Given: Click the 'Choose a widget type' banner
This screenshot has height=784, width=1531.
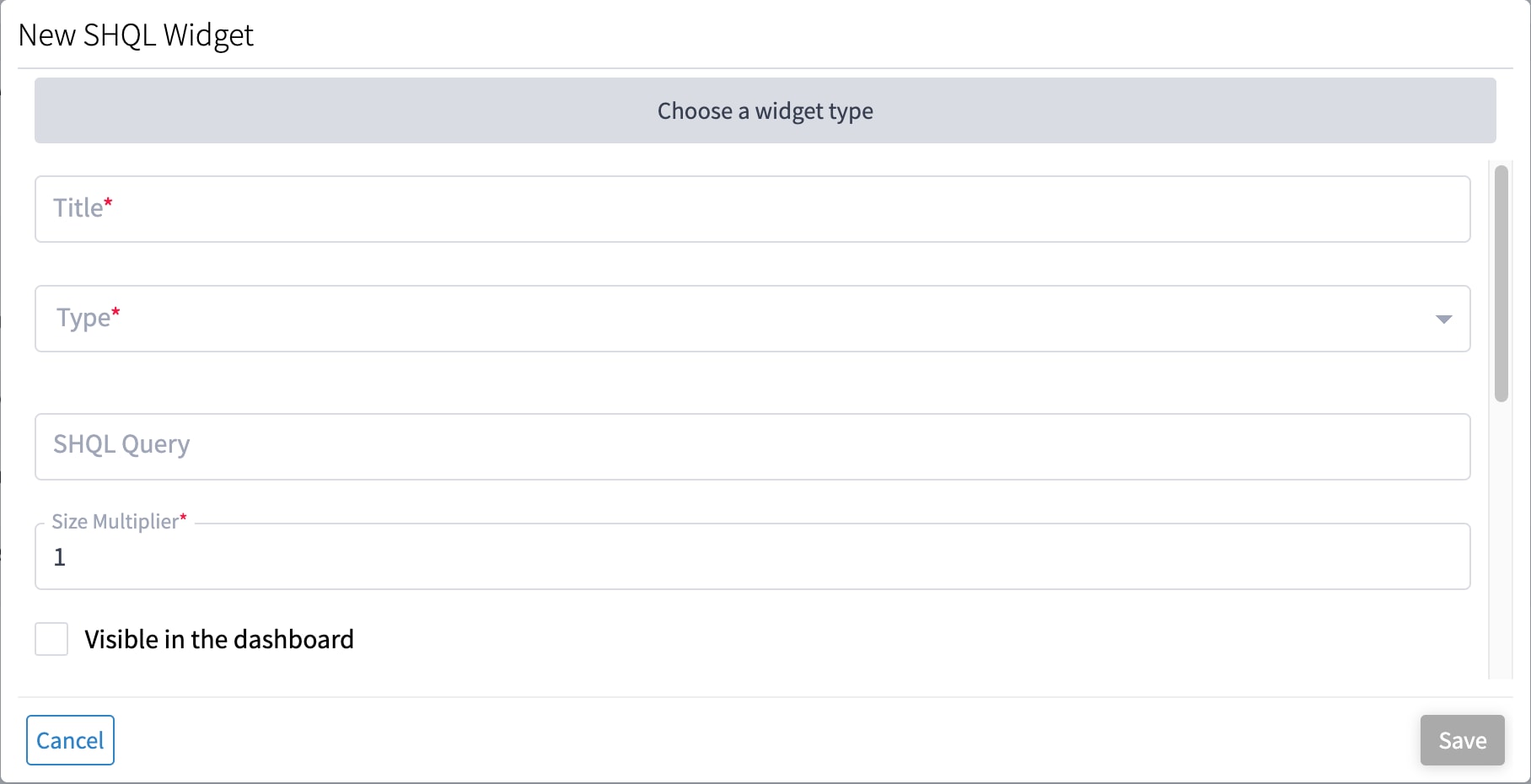Looking at the screenshot, I should (x=765, y=110).
